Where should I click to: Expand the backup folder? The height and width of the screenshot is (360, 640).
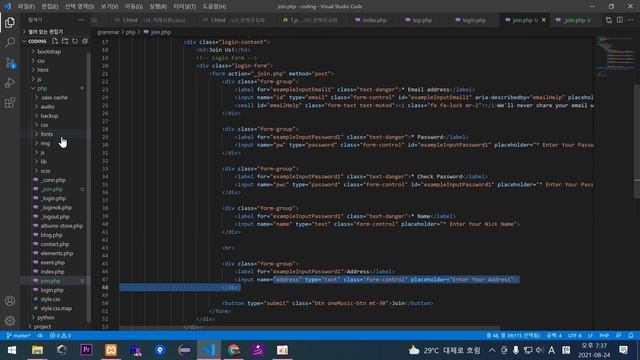49,116
